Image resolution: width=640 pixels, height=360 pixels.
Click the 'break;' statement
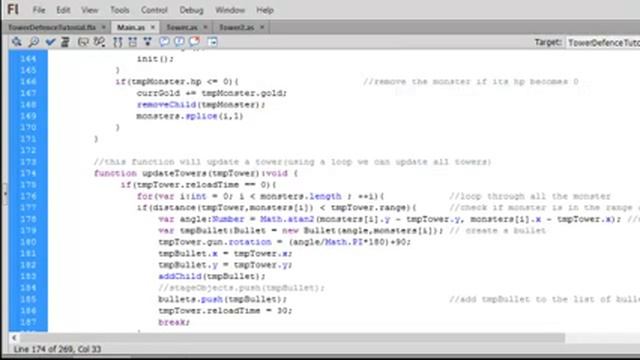point(174,322)
